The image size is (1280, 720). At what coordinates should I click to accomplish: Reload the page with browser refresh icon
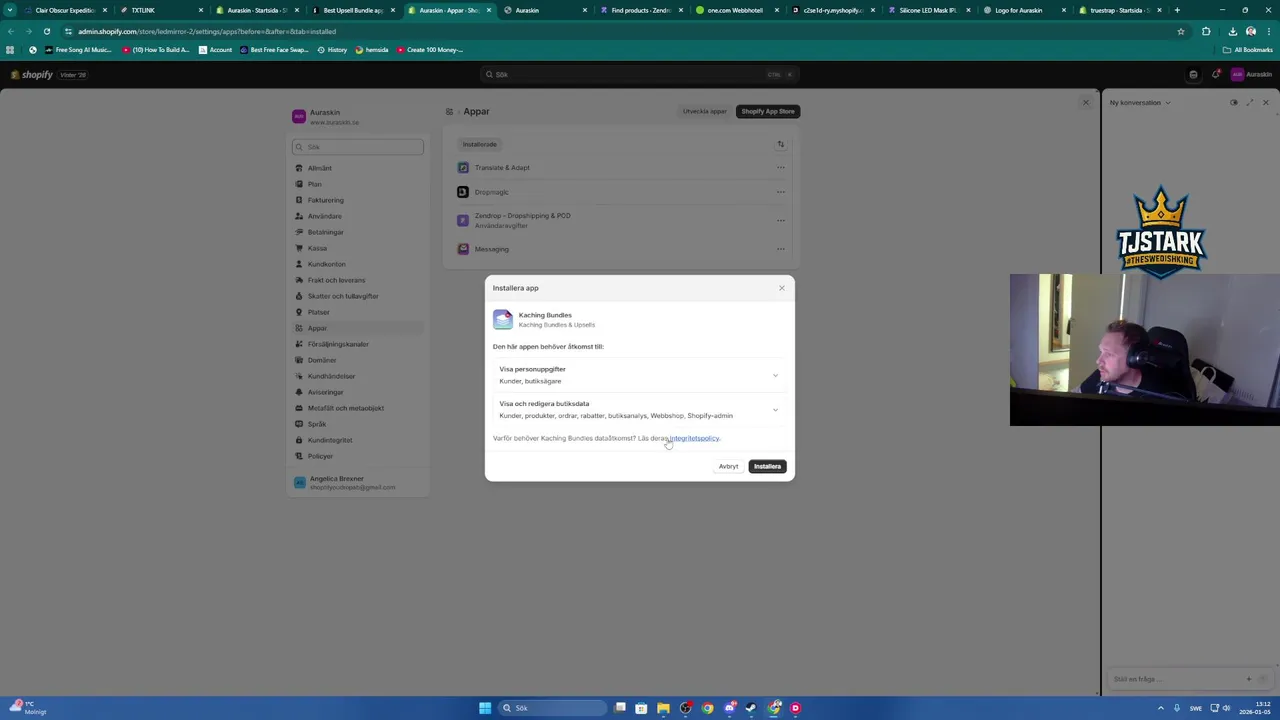click(46, 31)
